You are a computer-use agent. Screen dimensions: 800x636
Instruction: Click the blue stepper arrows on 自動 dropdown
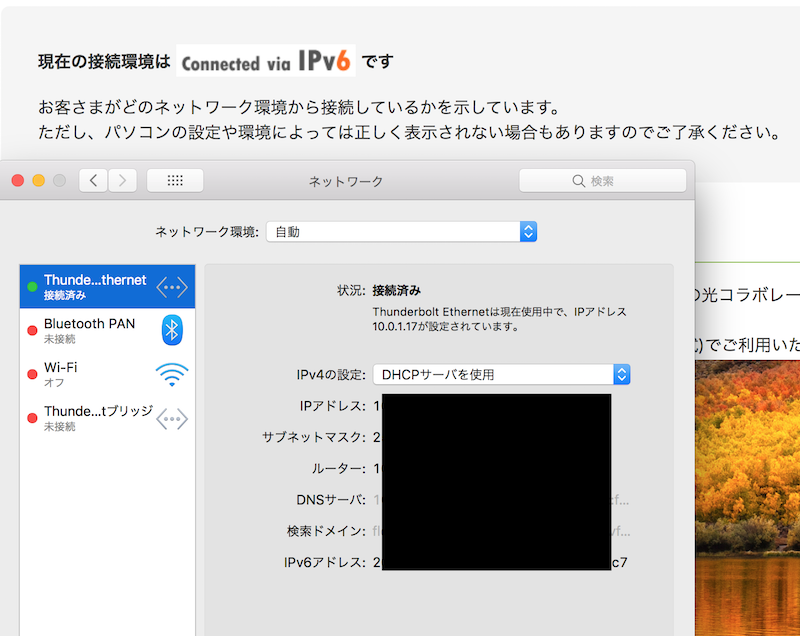[x=528, y=232]
